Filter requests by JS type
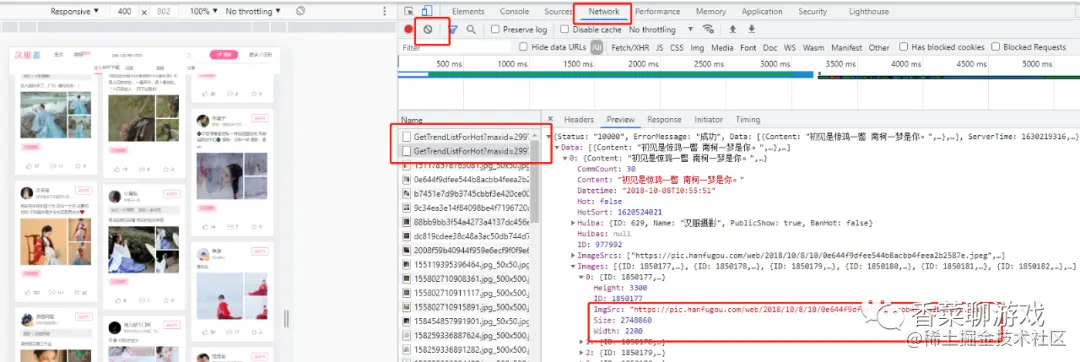The height and width of the screenshot is (362, 1080). click(x=659, y=47)
